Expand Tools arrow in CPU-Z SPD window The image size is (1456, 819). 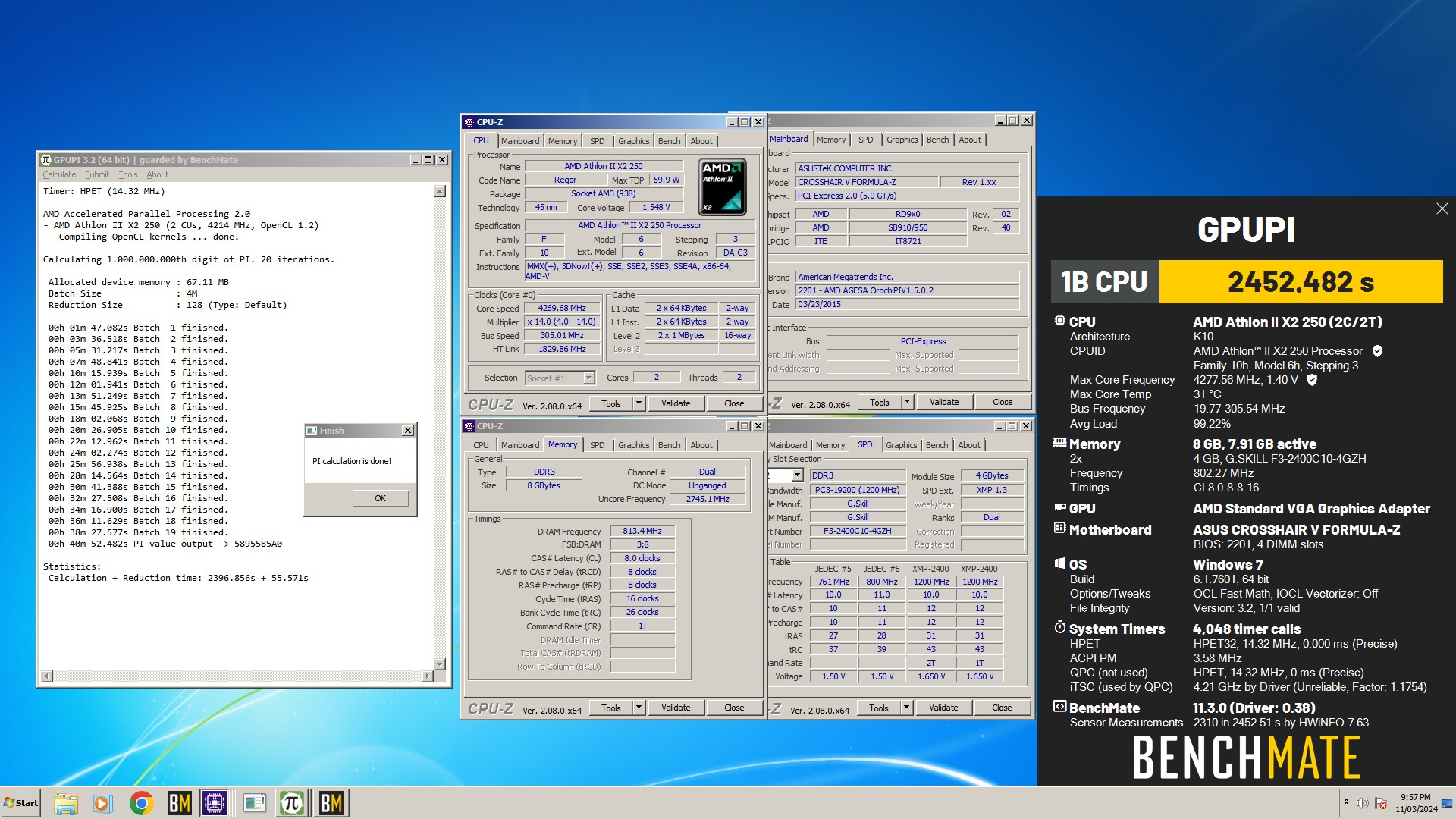coord(905,708)
